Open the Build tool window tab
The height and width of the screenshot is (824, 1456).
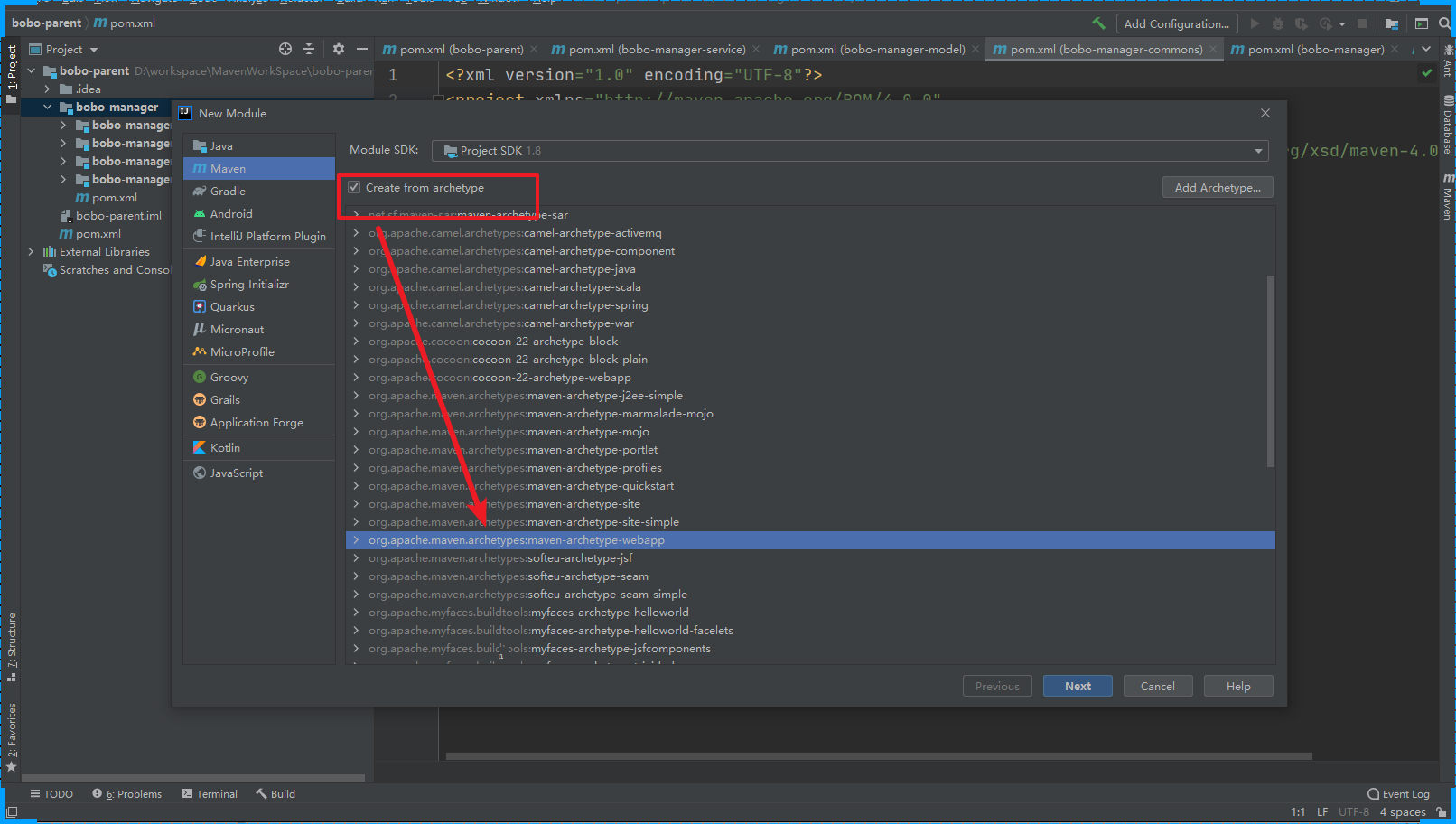point(275,794)
